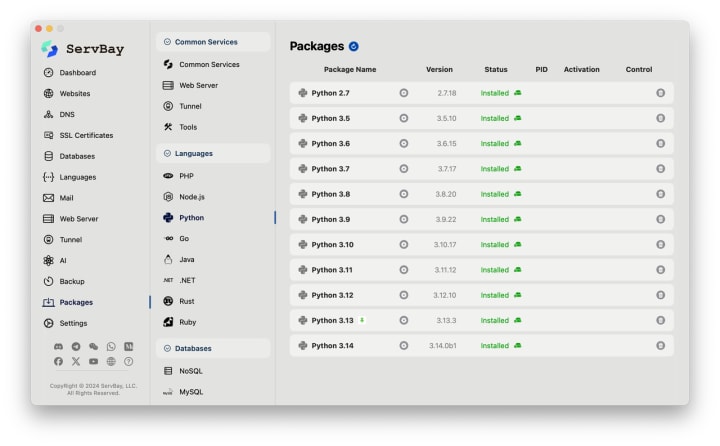
Task: Open Mail in the main sidebar
Action: [x=58, y=198]
